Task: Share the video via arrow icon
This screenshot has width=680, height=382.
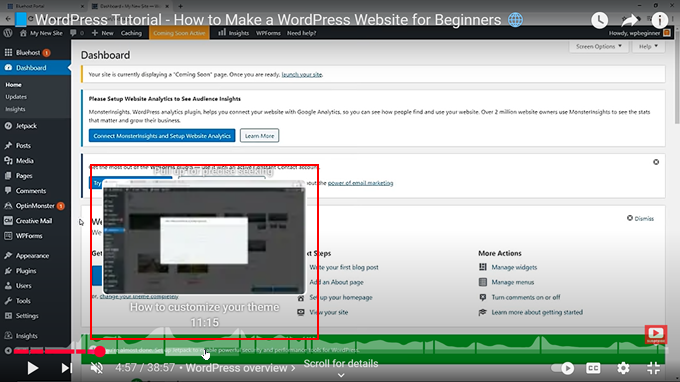Action: 629,20
